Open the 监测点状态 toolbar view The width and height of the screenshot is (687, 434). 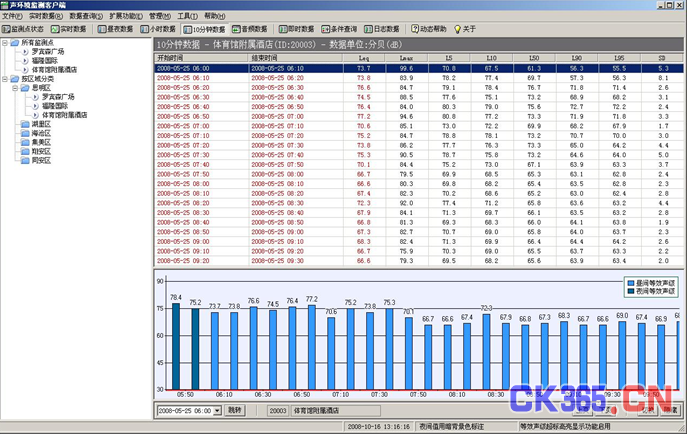(23, 29)
